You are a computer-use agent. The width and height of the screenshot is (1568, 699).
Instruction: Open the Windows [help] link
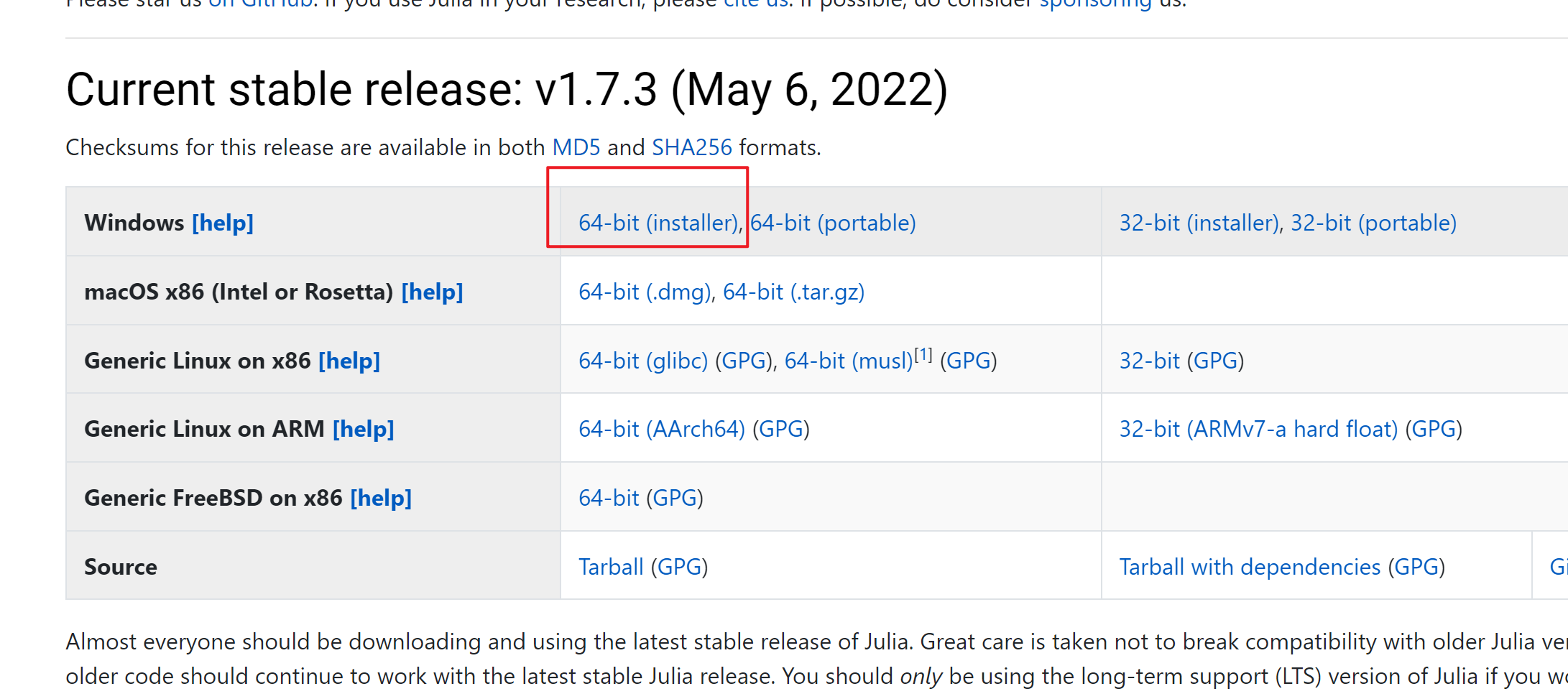[223, 223]
